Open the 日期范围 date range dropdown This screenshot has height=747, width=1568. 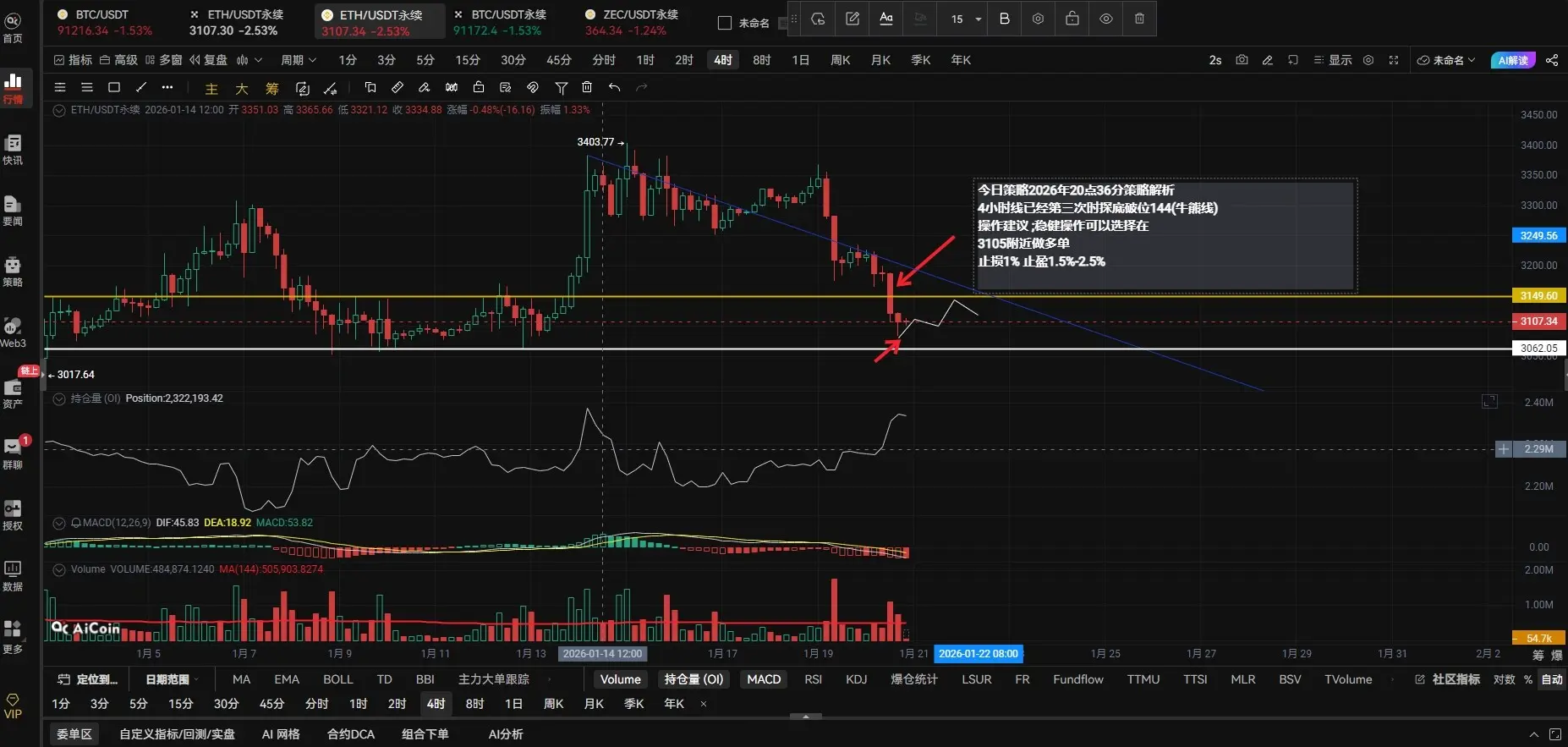172,679
